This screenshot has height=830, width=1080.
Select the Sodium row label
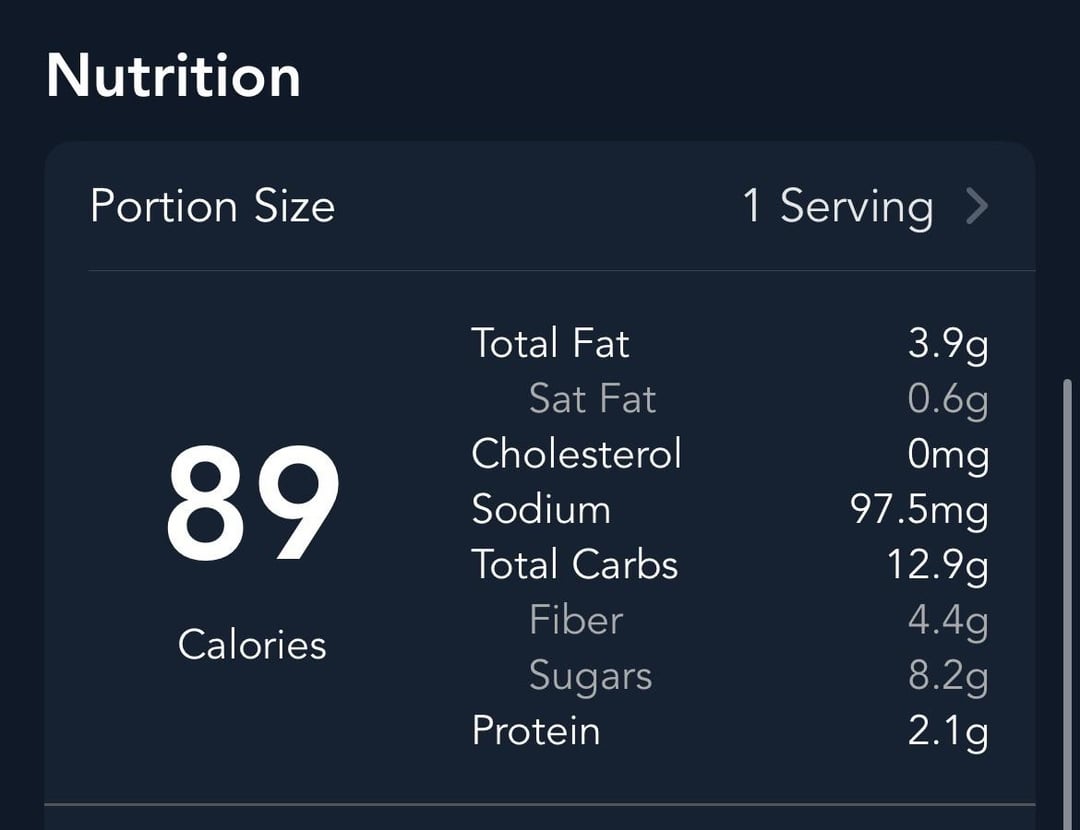[541, 510]
